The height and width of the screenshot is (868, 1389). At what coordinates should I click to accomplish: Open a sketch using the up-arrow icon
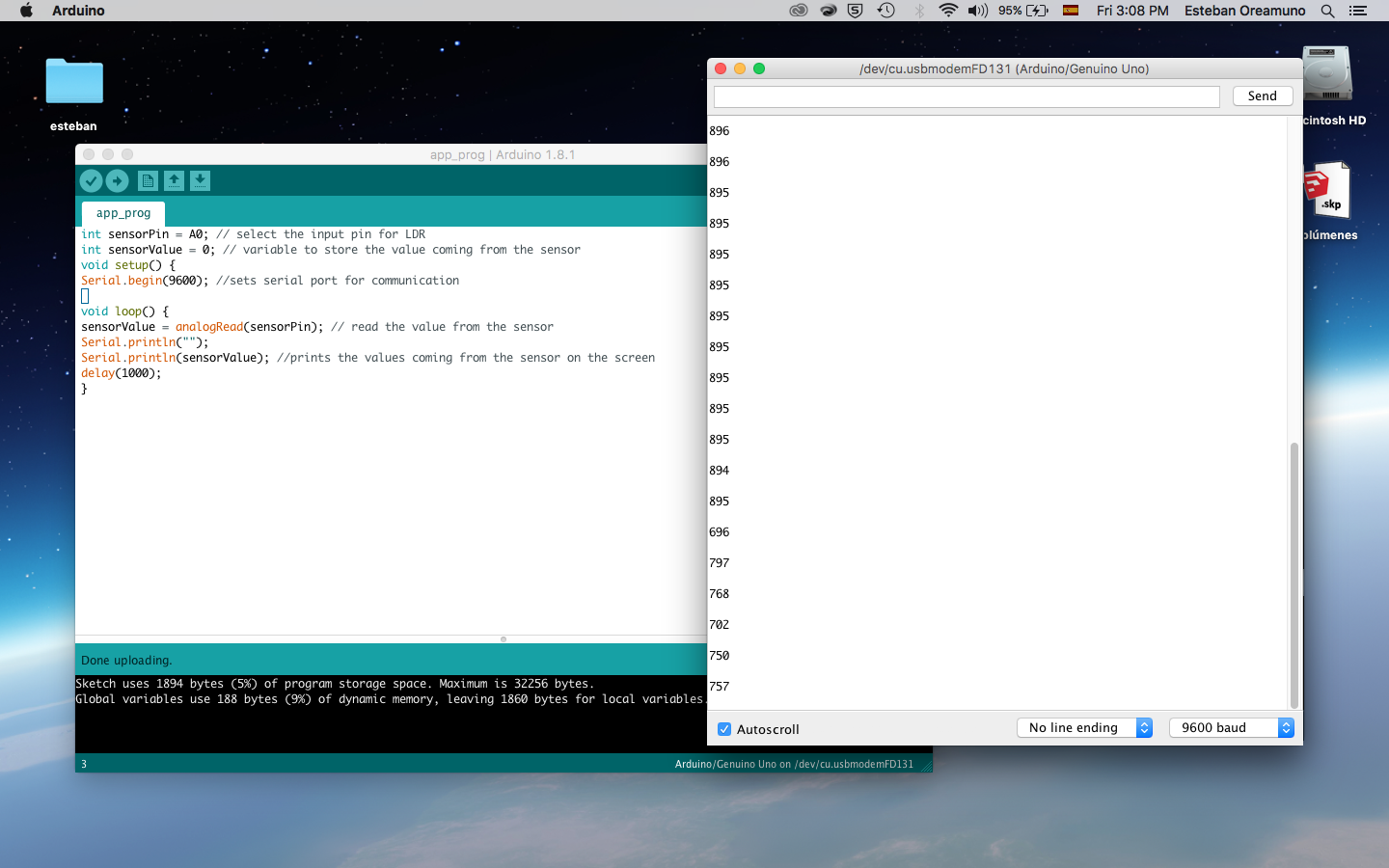click(x=174, y=180)
